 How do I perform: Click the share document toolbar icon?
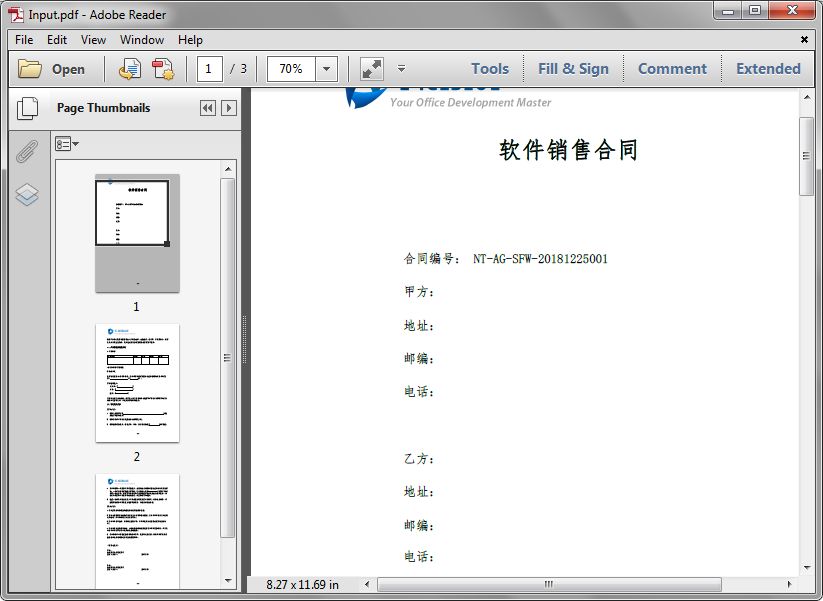129,68
